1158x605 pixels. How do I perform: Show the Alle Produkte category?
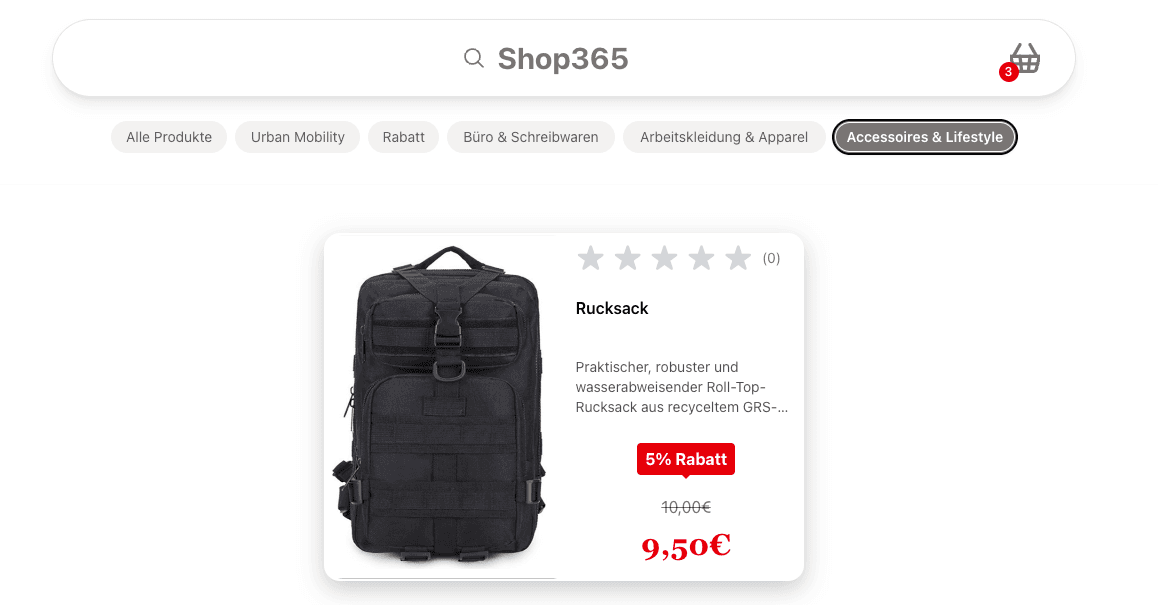click(x=168, y=137)
